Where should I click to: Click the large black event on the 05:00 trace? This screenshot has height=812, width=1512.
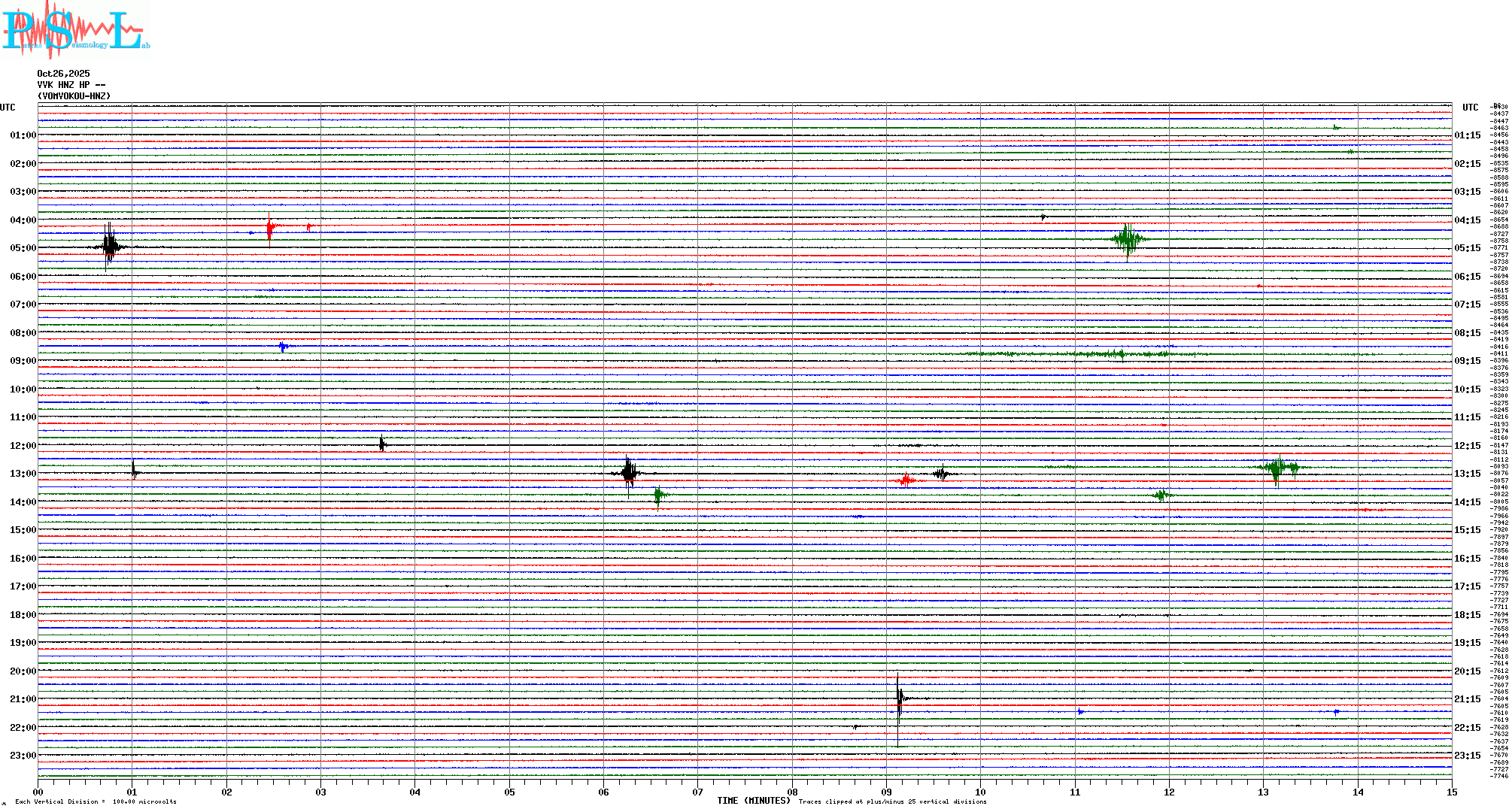(110, 246)
